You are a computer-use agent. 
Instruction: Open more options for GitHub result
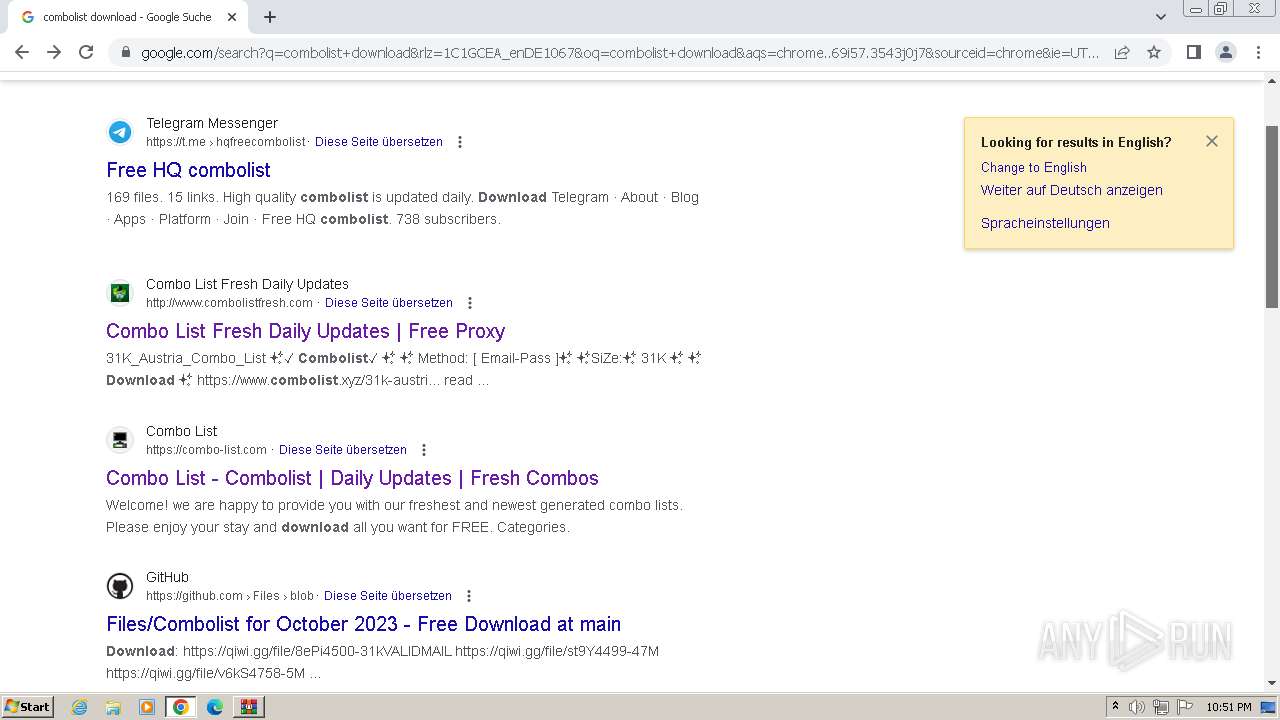(469, 596)
